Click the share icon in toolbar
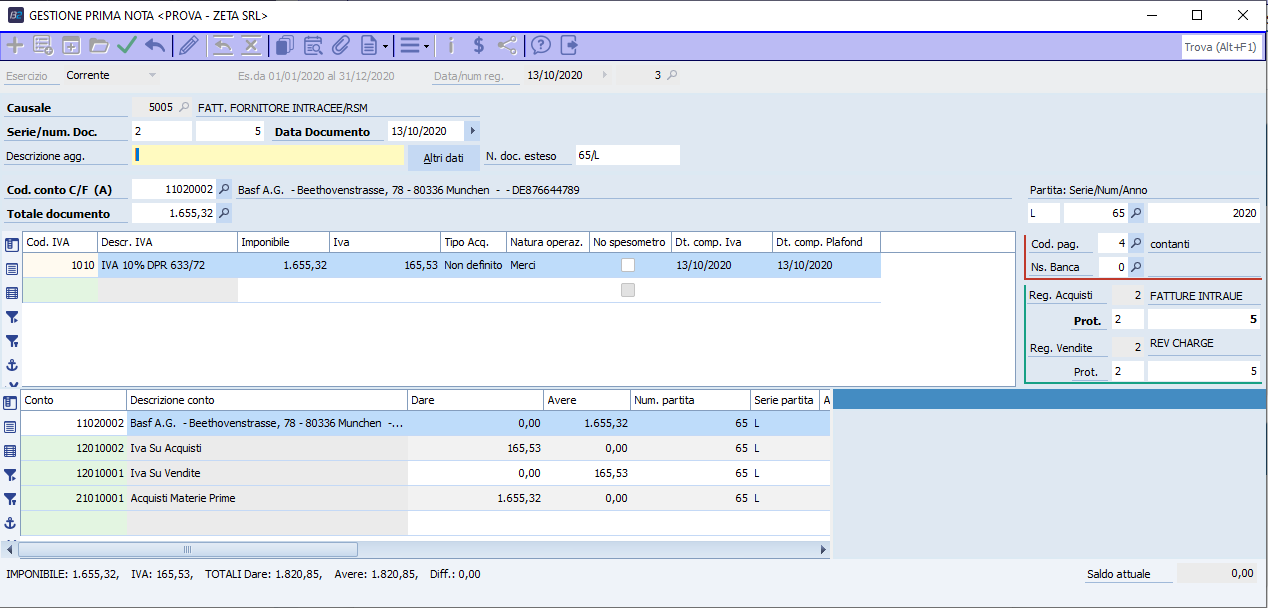This screenshot has width=1268, height=608. pyautogui.click(x=508, y=45)
